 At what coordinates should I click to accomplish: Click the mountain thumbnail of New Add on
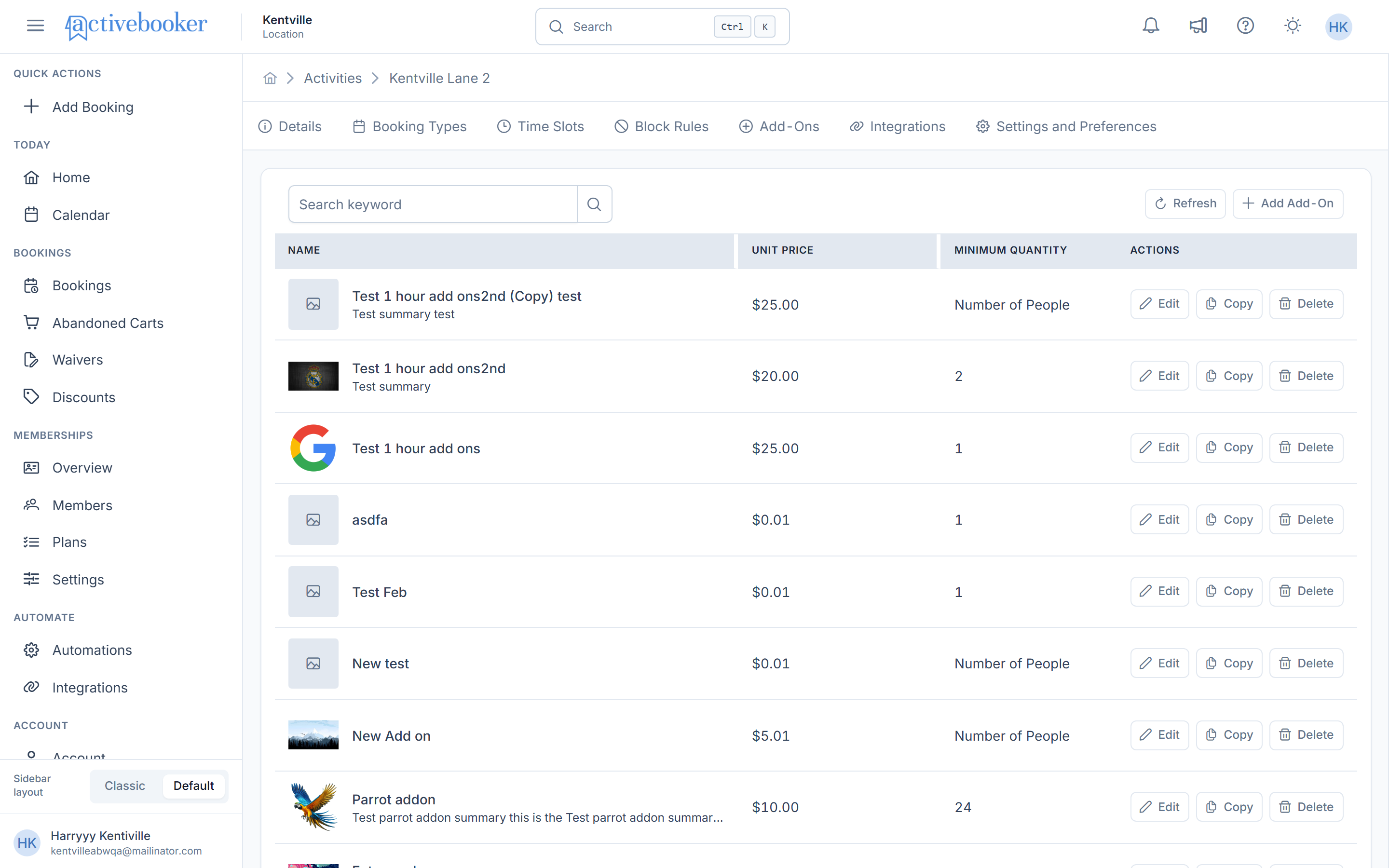(x=313, y=735)
